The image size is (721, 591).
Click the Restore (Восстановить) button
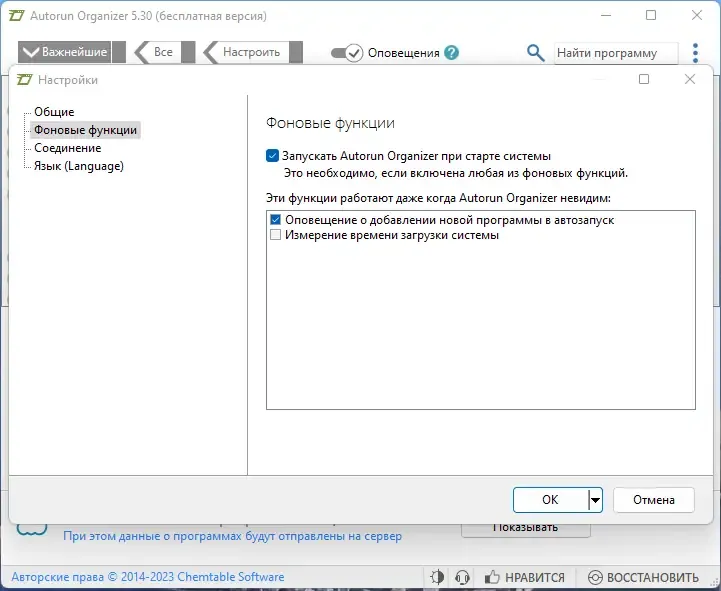643,577
